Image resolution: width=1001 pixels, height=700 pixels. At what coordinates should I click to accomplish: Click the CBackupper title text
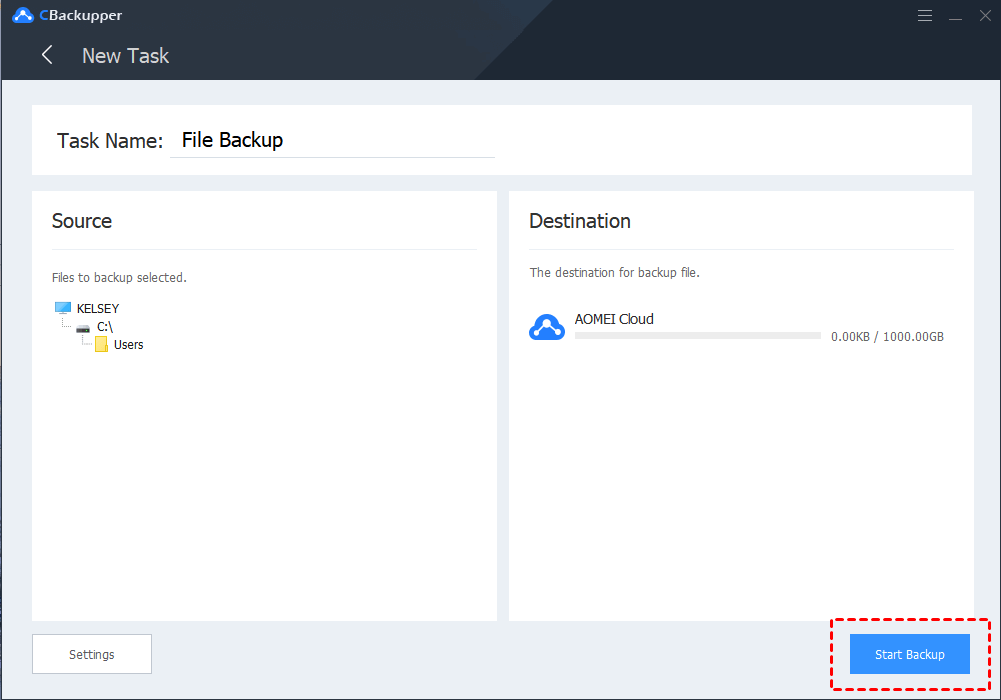pyautogui.click(x=80, y=15)
